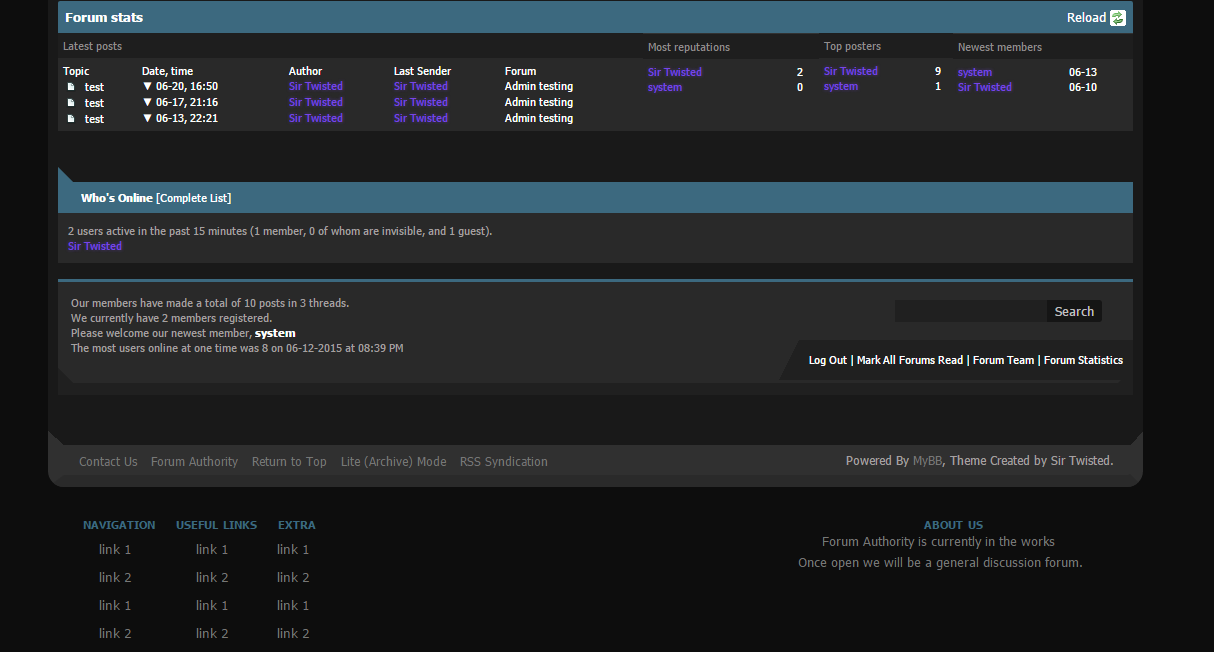Open system under Most reputations
The height and width of the screenshot is (652, 1214).
[665, 88]
